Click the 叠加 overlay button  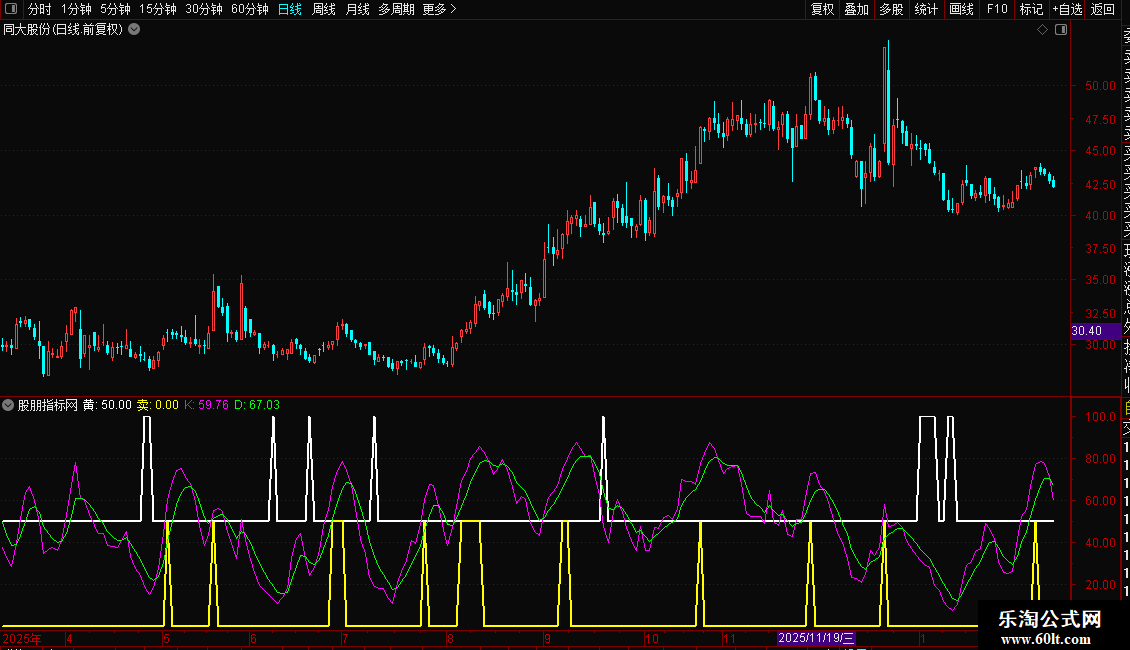click(857, 9)
